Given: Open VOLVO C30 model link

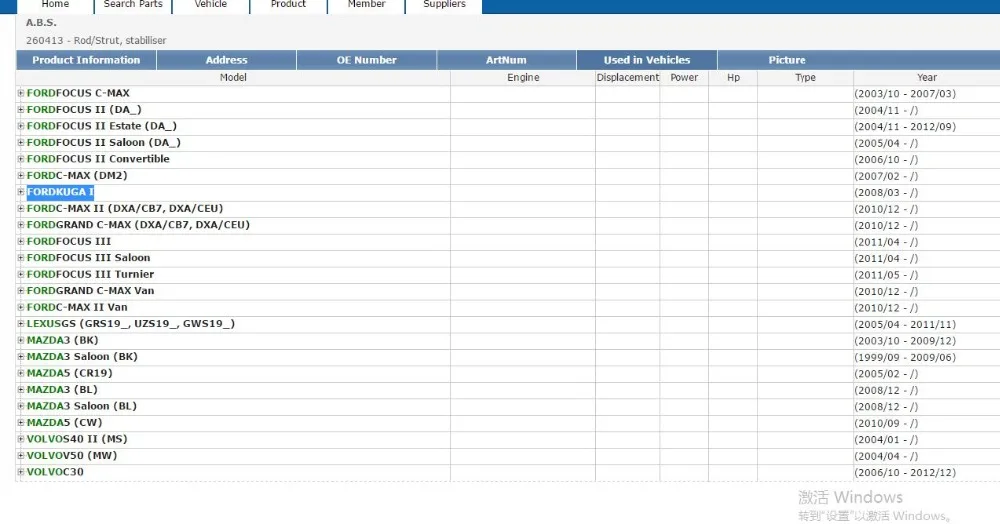Looking at the screenshot, I should click(x=55, y=472).
